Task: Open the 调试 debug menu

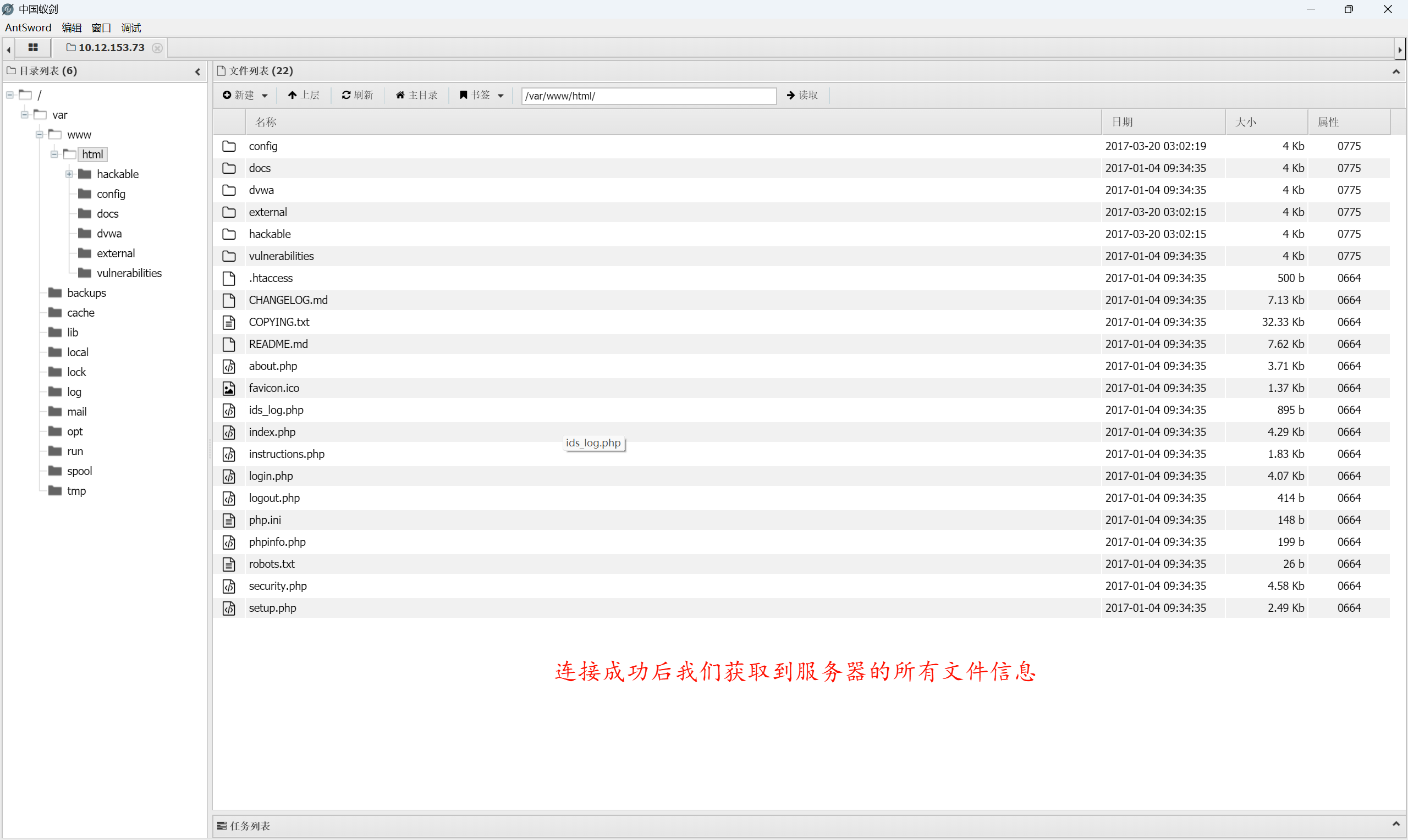Action: coord(131,27)
